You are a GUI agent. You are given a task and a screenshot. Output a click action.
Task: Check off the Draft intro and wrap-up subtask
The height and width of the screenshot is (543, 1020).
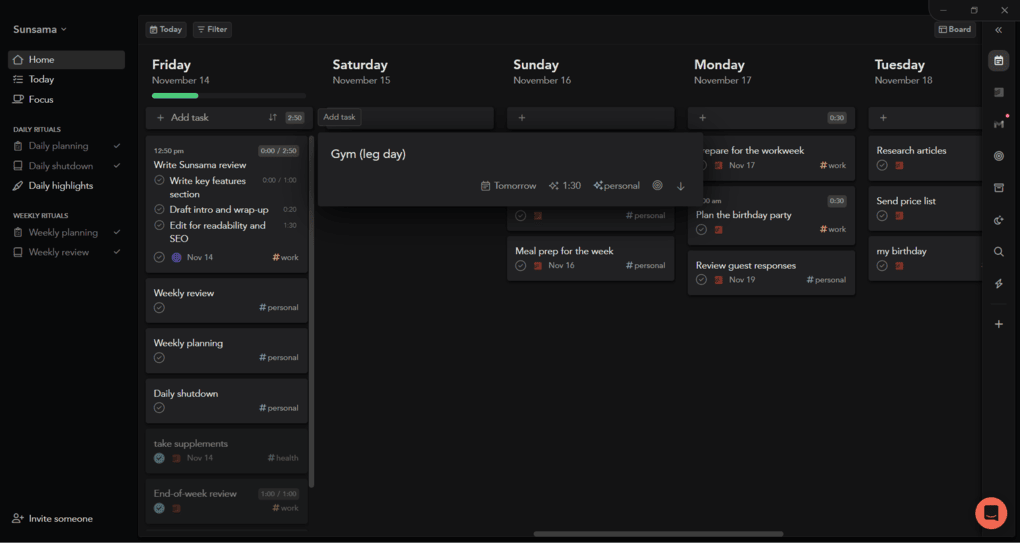click(x=160, y=210)
